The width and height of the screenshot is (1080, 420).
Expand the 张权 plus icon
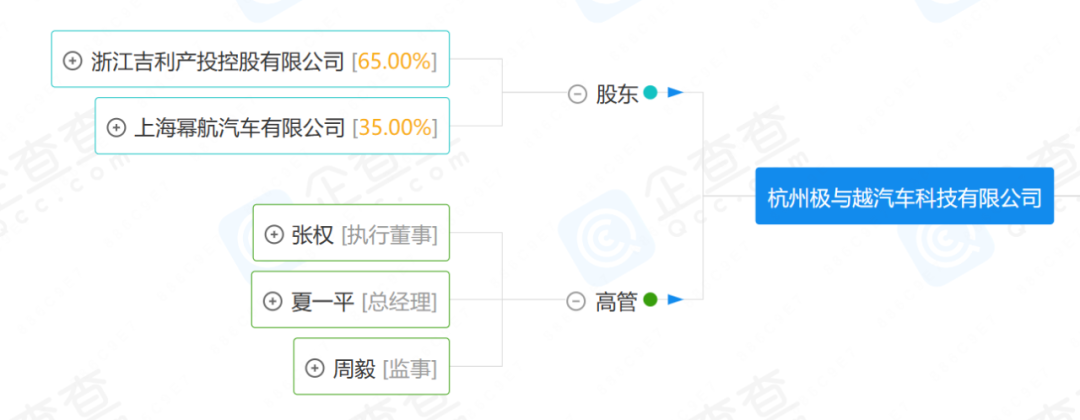click(274, 234)
